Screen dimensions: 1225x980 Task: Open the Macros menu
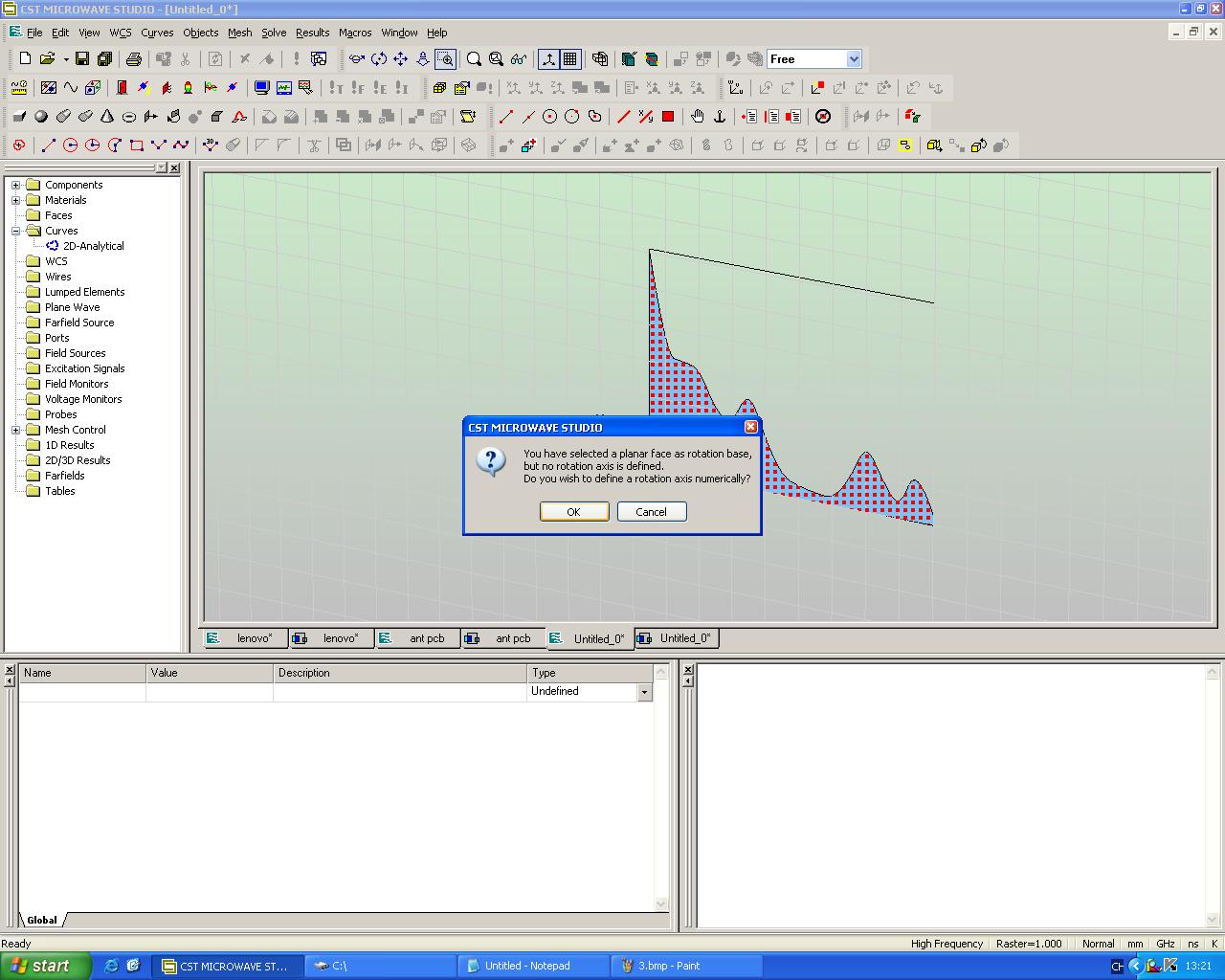pos(355,33)
